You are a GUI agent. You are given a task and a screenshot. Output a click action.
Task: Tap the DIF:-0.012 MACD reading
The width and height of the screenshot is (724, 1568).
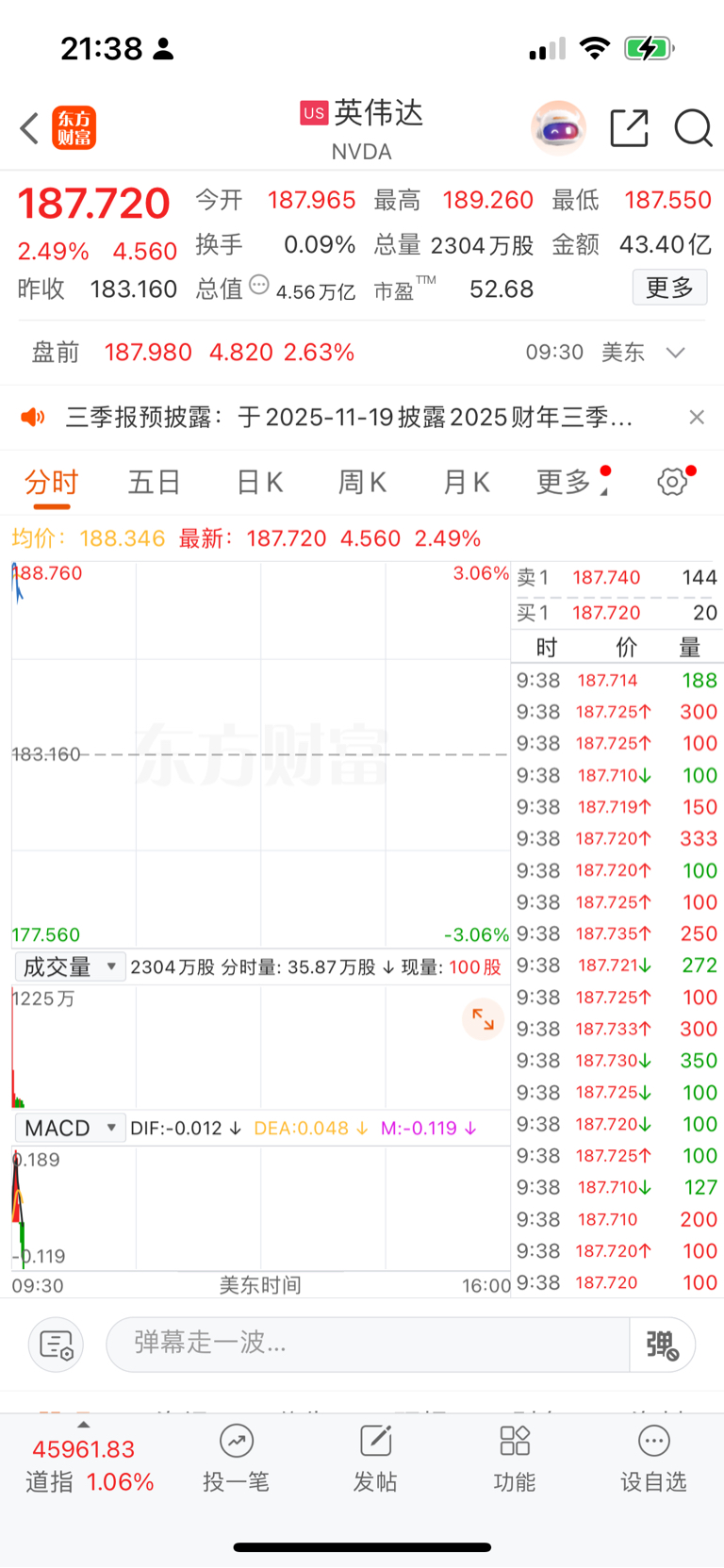coord(185,1128)
